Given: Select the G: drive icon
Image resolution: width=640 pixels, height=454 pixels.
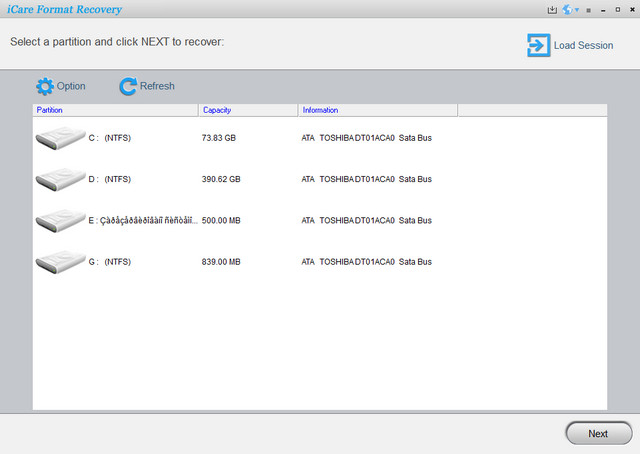Looking at the screenshot, I should coord(60,262).
